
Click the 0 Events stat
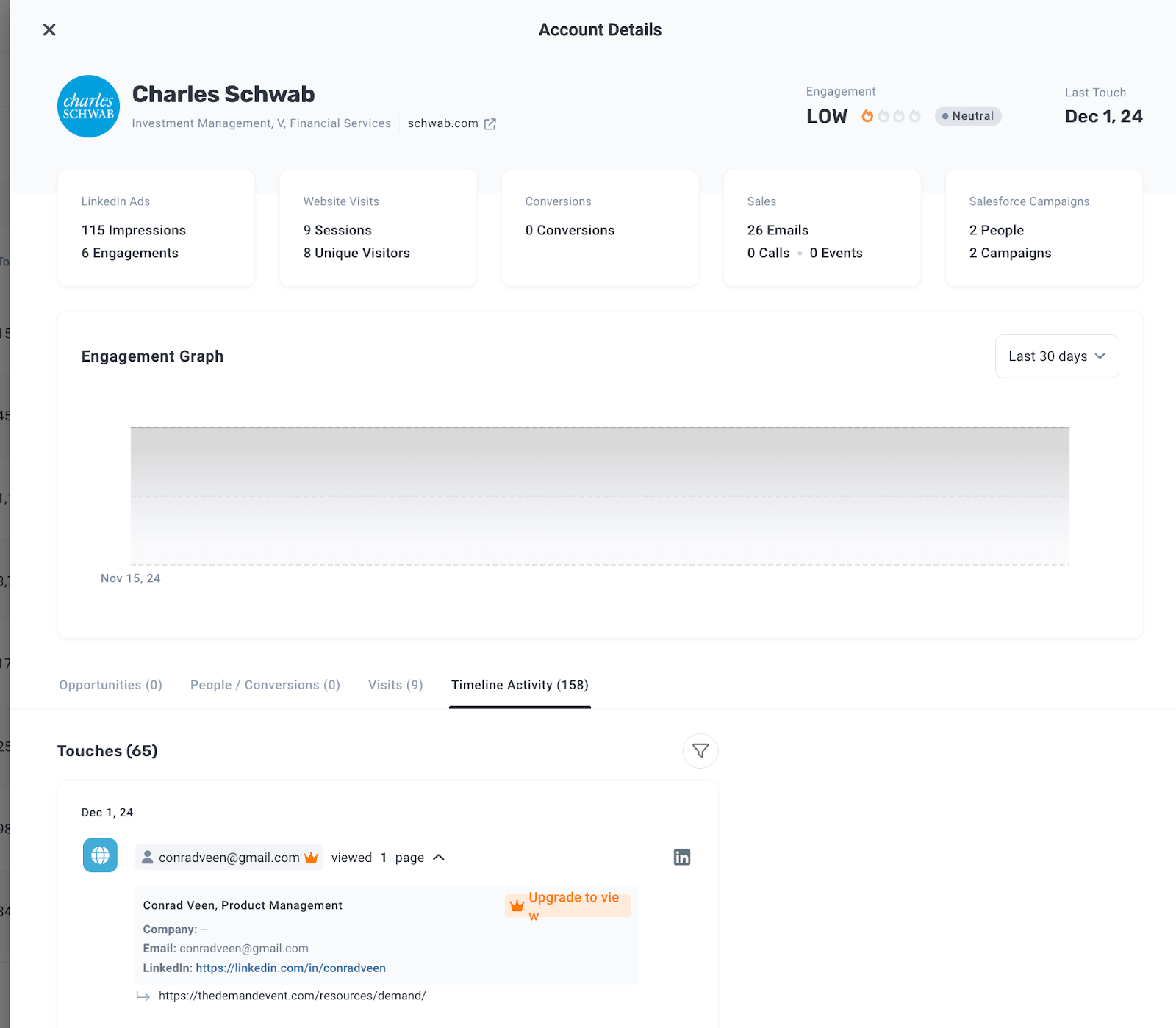(x=836, y=253)
